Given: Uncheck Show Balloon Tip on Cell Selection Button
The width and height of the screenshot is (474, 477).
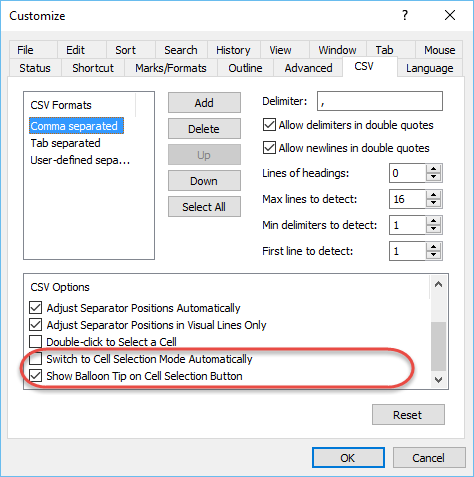Looking at the screenshot, I should [35, 376].
